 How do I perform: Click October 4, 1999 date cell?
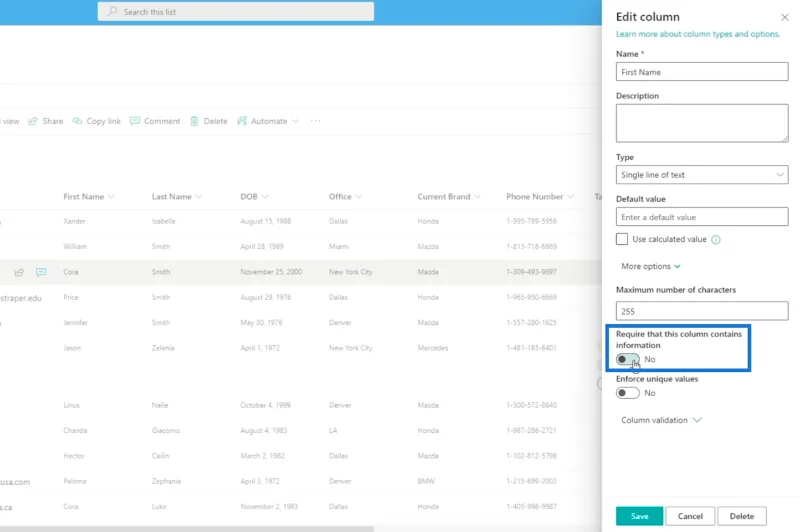click(265, 405)
